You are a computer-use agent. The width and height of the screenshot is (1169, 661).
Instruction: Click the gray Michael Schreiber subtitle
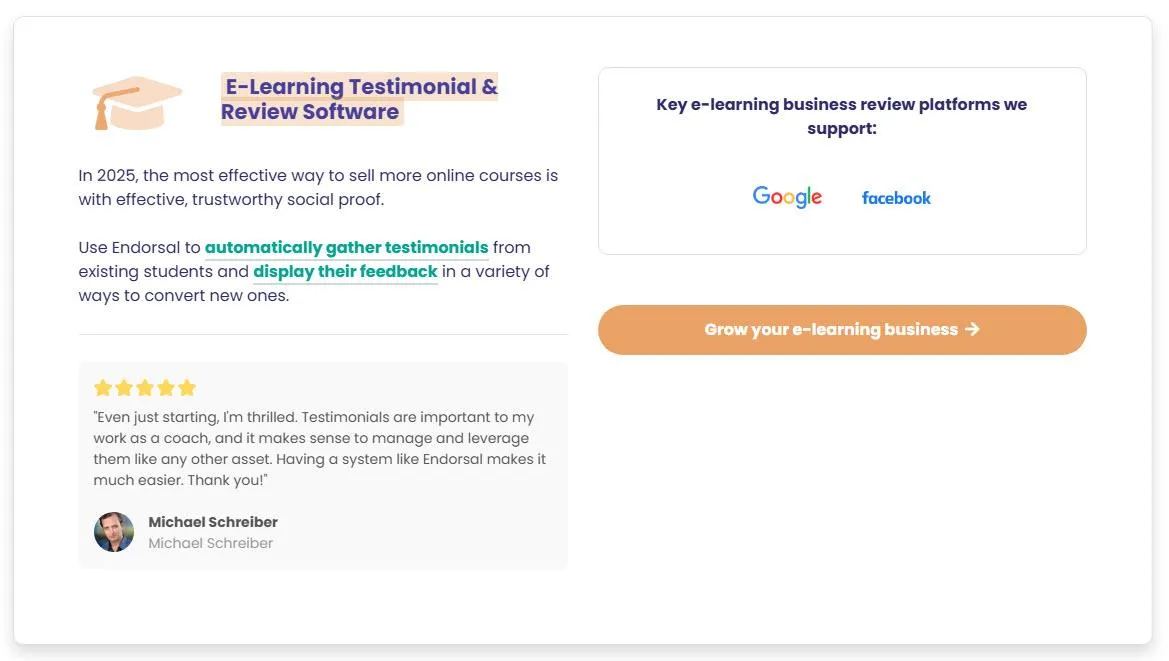coord(210,543)
